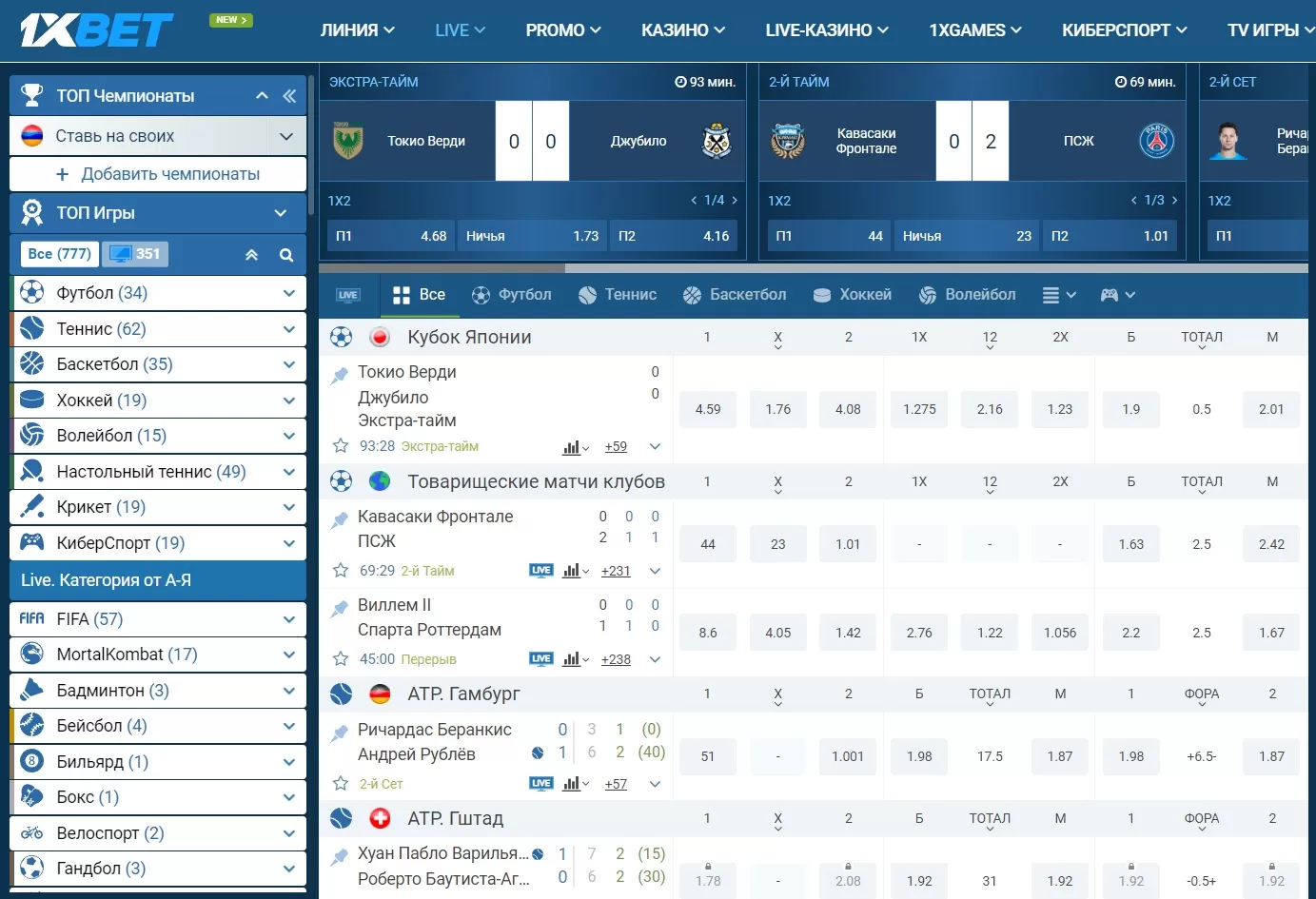Click the 1XBET logo

[x=97, y=29]
